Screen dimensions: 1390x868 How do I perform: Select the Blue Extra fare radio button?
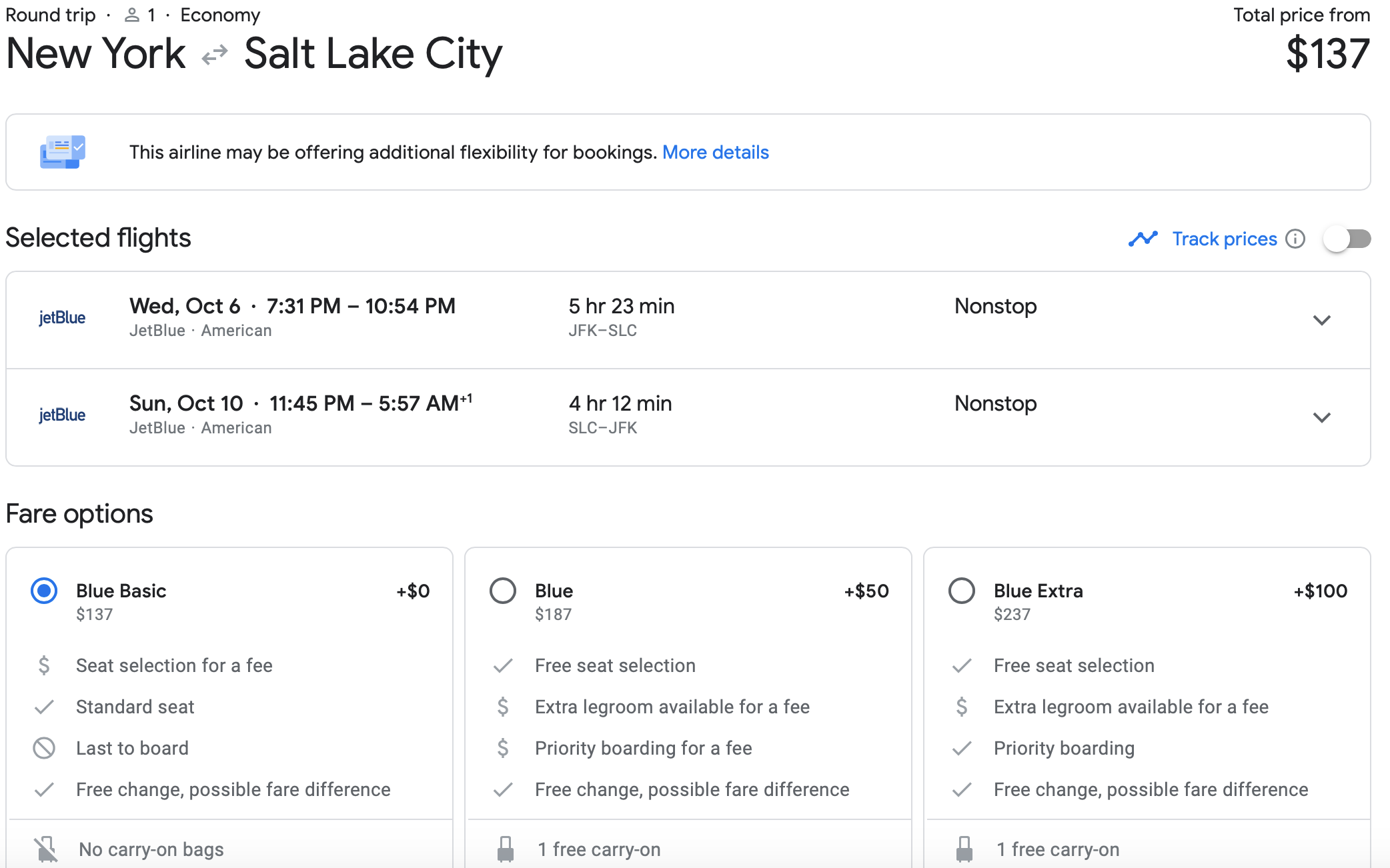(x=961, y=591)
